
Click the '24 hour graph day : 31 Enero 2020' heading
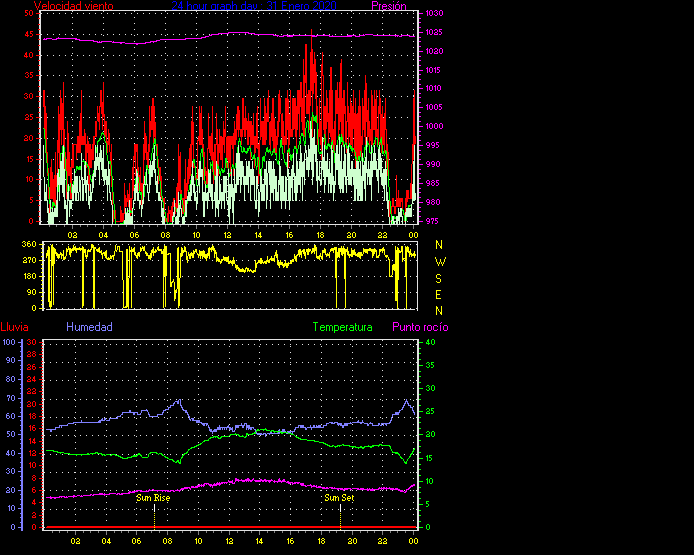[x=254, y=6]
